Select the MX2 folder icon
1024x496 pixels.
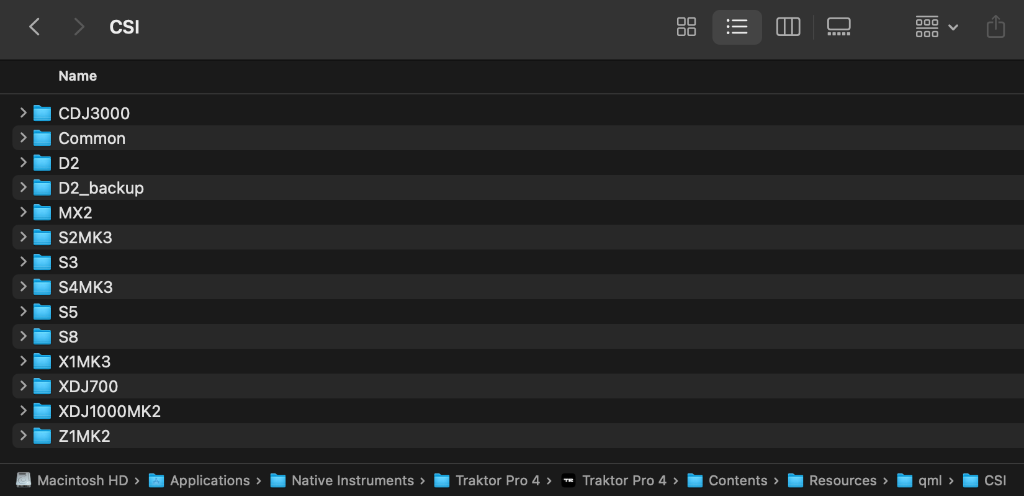coord(42,213)
